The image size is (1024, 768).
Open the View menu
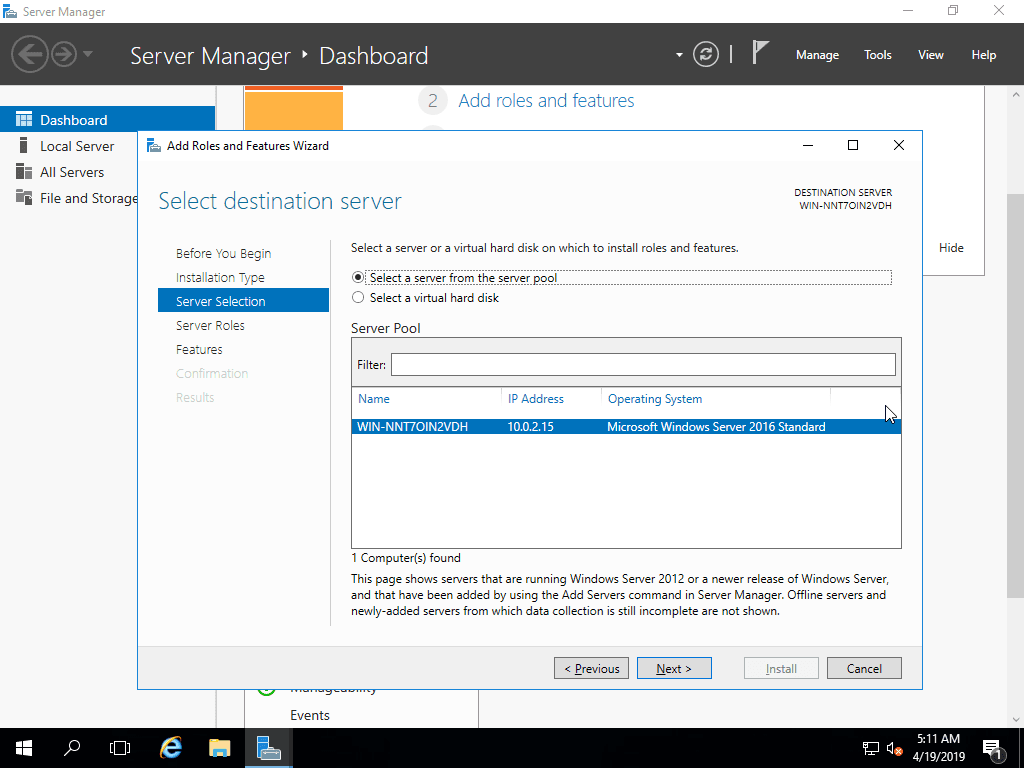coord(931,55)
